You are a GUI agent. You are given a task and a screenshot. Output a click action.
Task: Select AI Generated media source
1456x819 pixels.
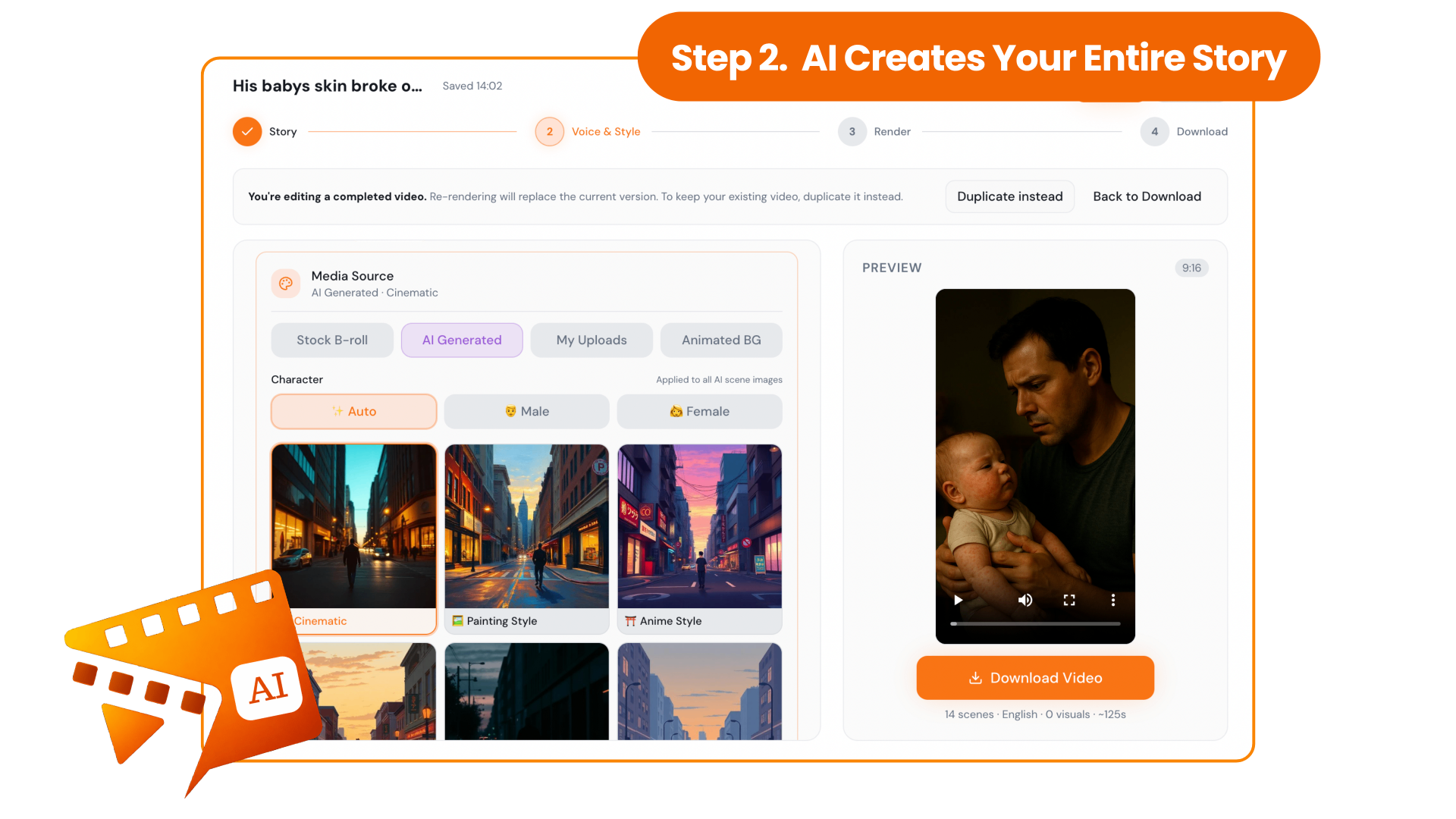click(x=462, y=340)
